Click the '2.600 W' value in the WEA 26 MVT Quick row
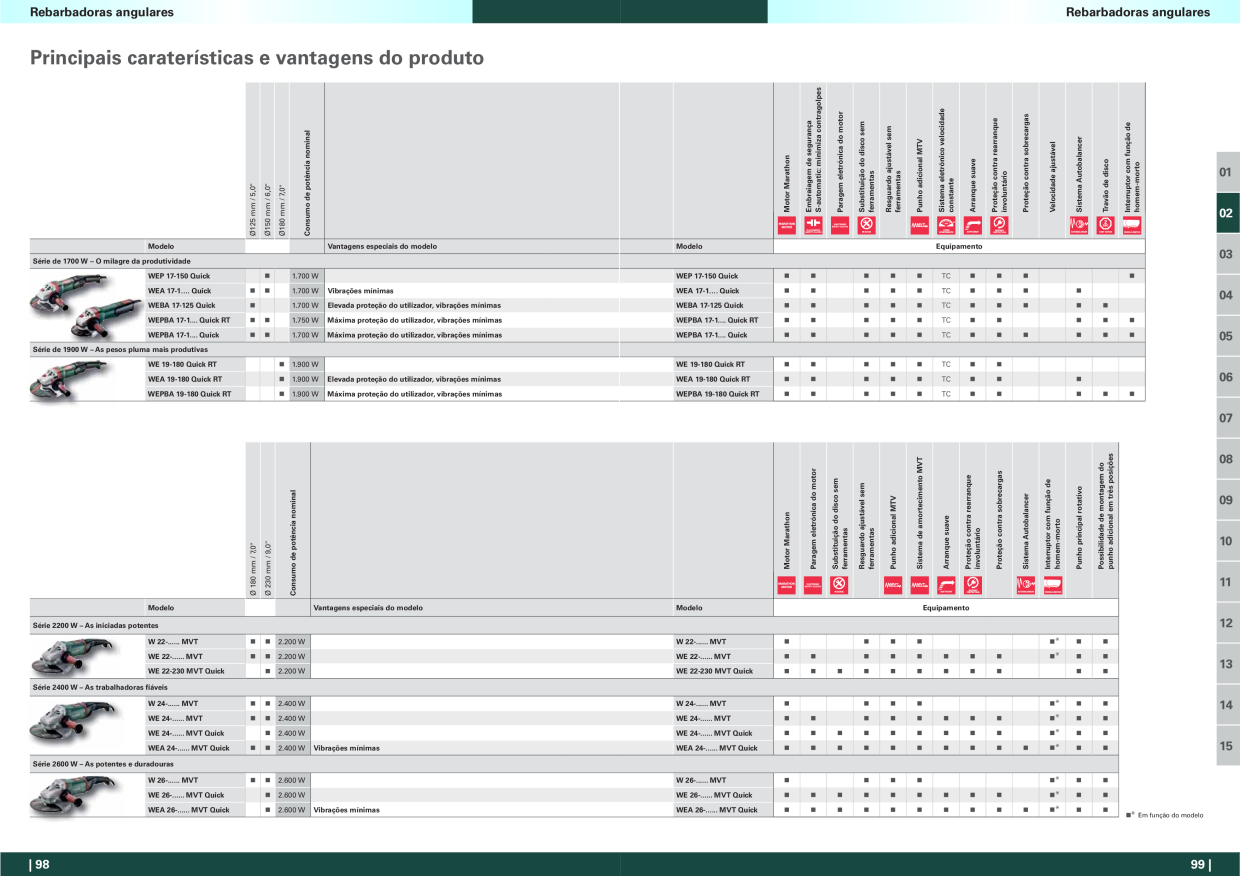Screen dimensions: 1240x876 pyautogui.click(x=292, y=810)
